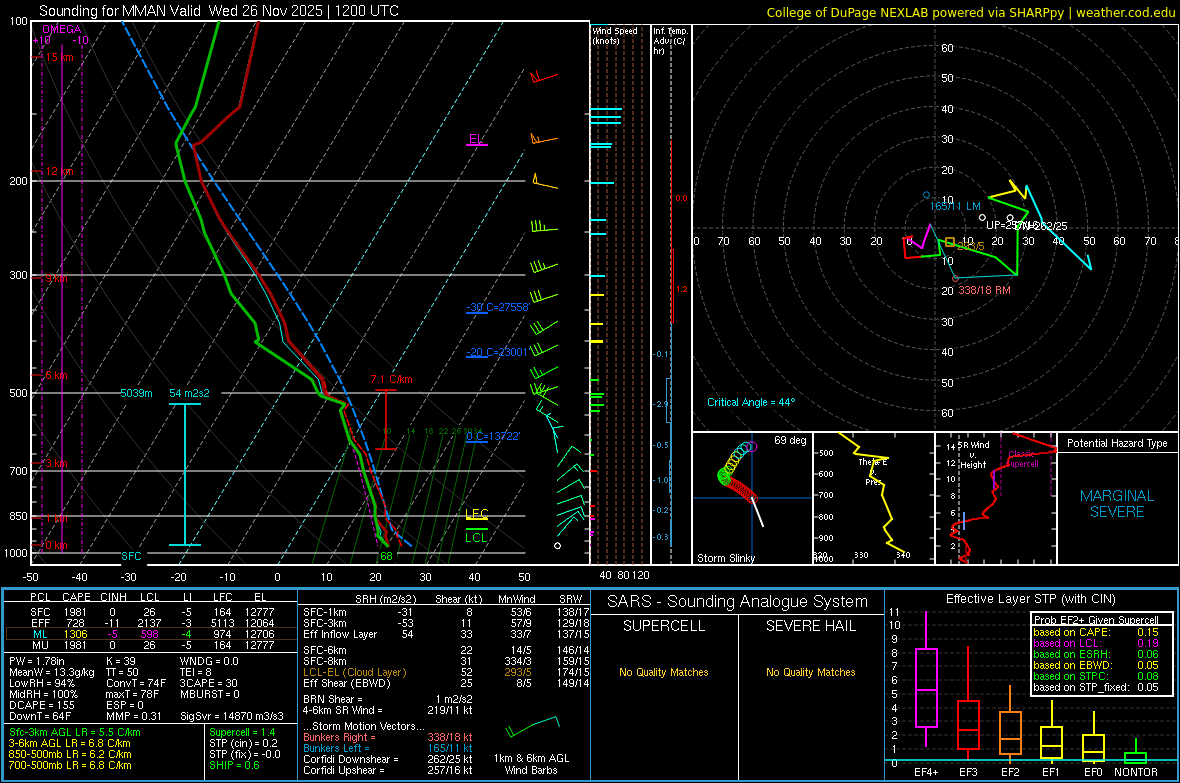Click the 'Sfc-3km AGL LR = 5.5 C/km' line
The width and height of the screenshot is (1180, 783).
(75, 732)
